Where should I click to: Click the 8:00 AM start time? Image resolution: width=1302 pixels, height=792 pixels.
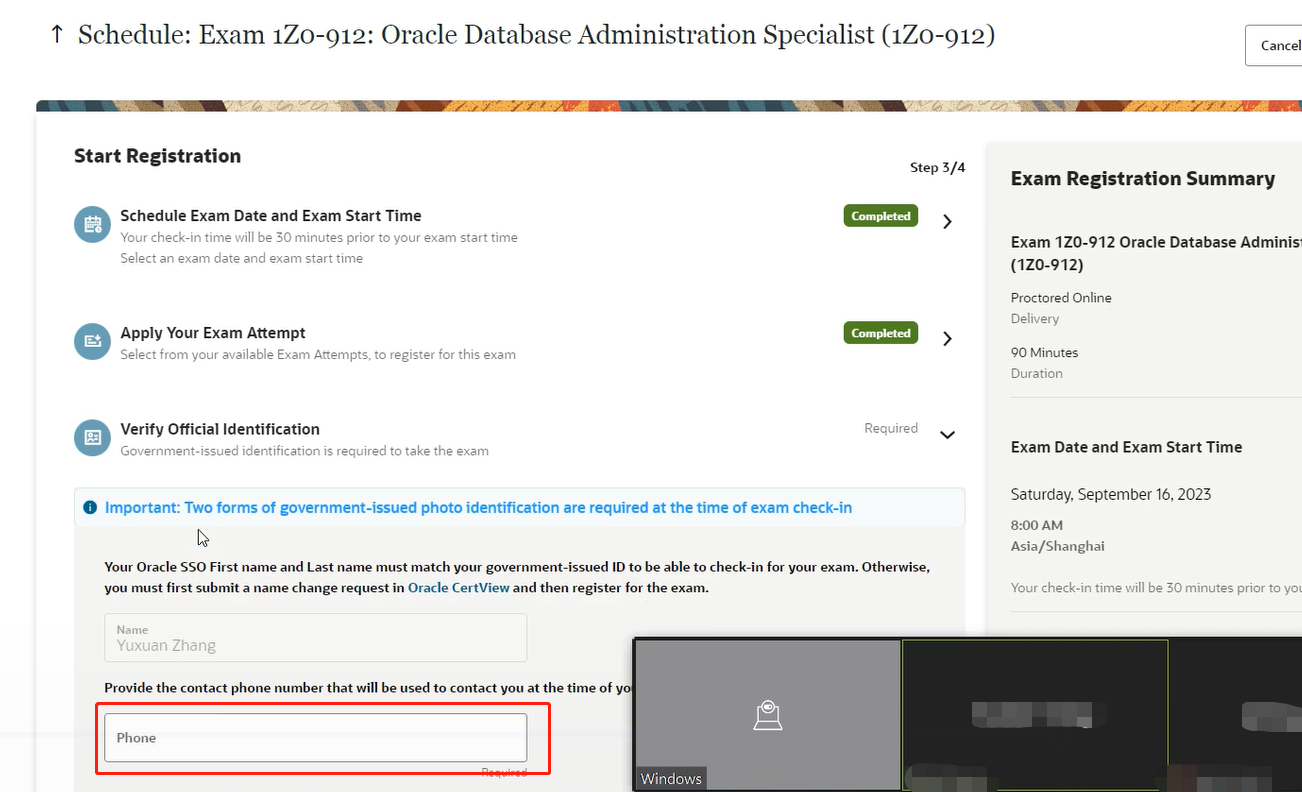1037,525
